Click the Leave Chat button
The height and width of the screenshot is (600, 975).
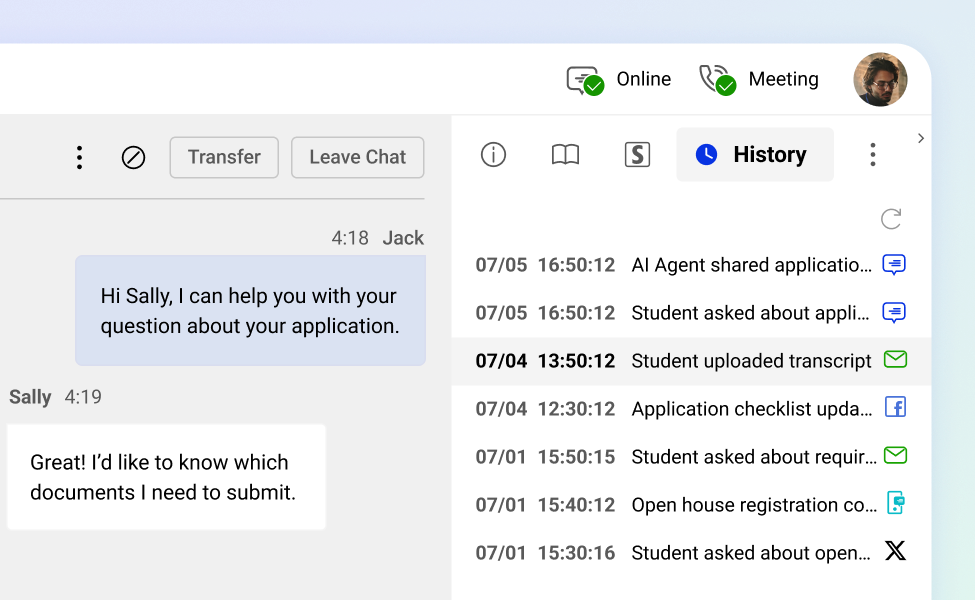click(358, 157)
